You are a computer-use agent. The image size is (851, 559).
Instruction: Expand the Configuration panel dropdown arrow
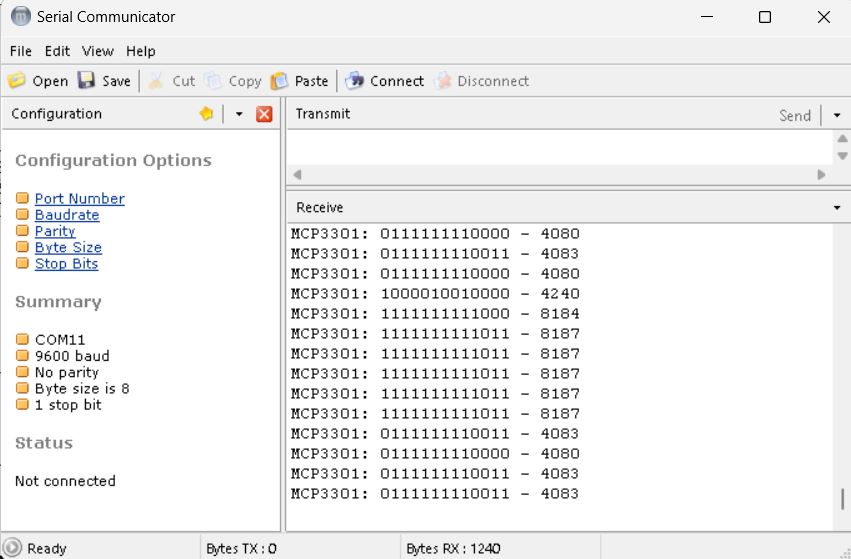click(x=239, y=114)
